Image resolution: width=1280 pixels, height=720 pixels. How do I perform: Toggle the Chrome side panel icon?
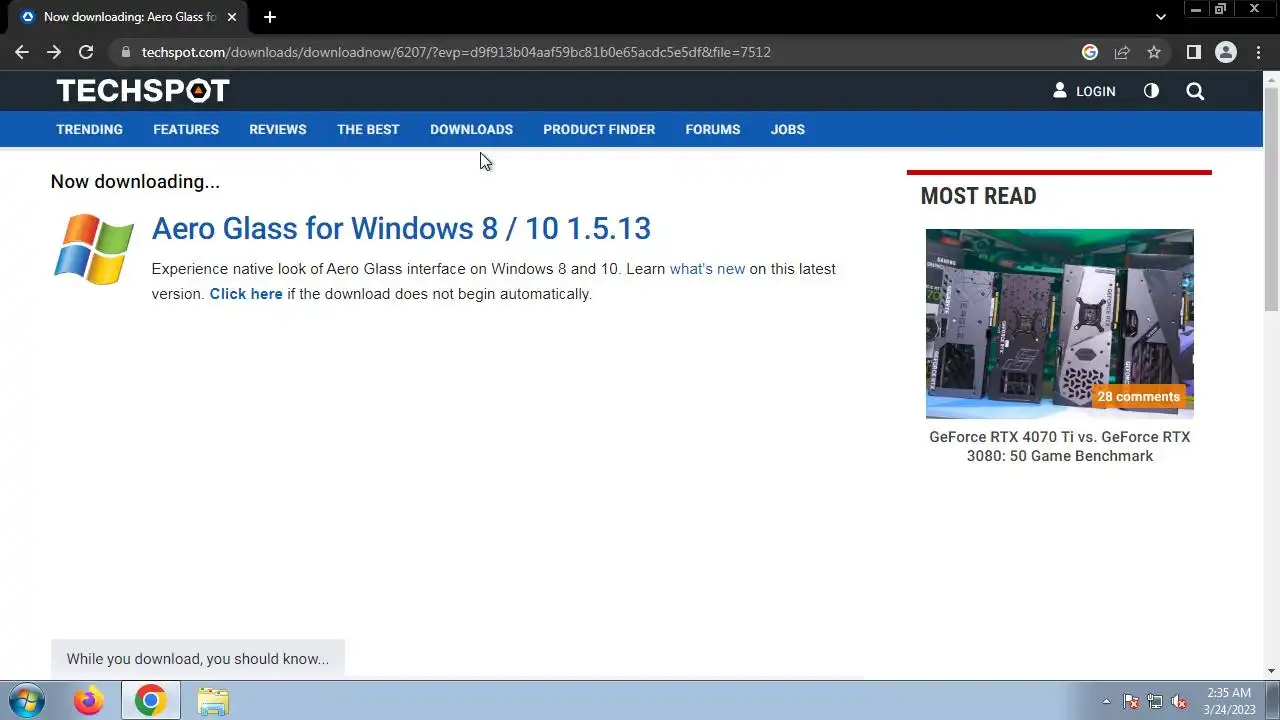tap(1193, 52)
